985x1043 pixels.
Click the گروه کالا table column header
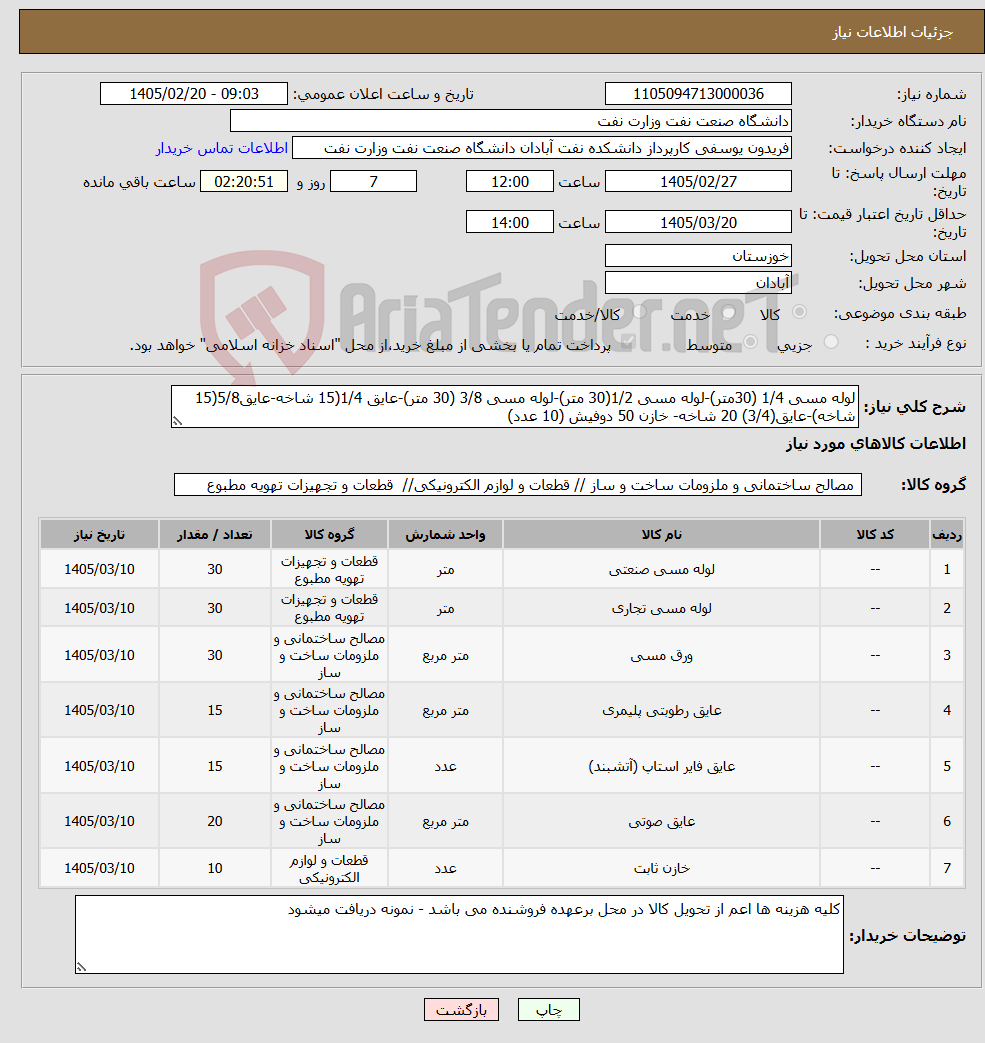329,535
